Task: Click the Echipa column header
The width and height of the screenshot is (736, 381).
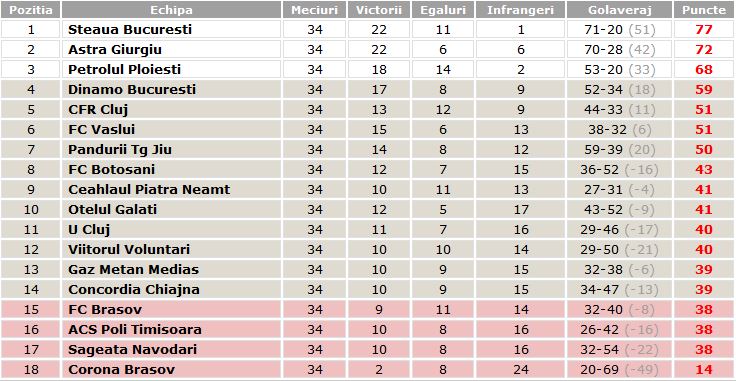Action: click(171, 10)
